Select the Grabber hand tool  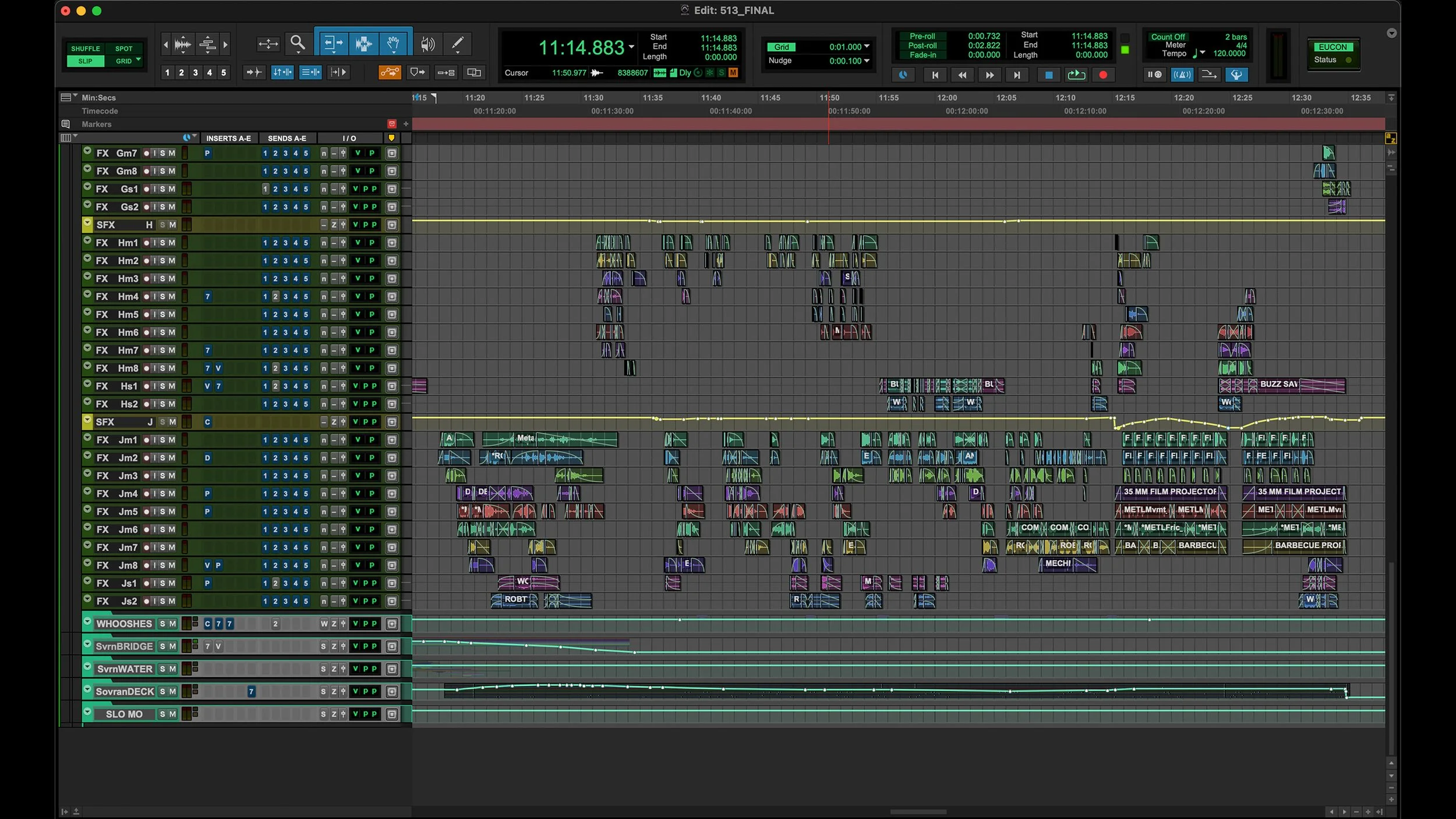pos(394,44)
